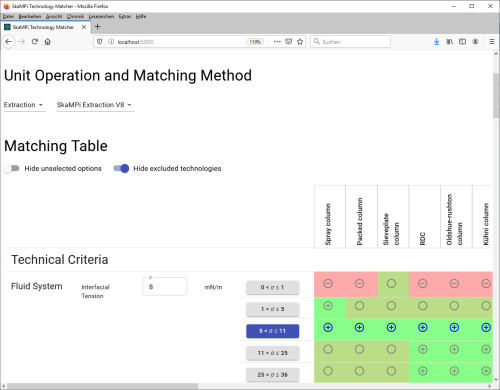The height and width of the screenshot is (390, 500).
Task: Click the plus icon for RDC at 11<σ≤25
Action: (x=423, y=349)
